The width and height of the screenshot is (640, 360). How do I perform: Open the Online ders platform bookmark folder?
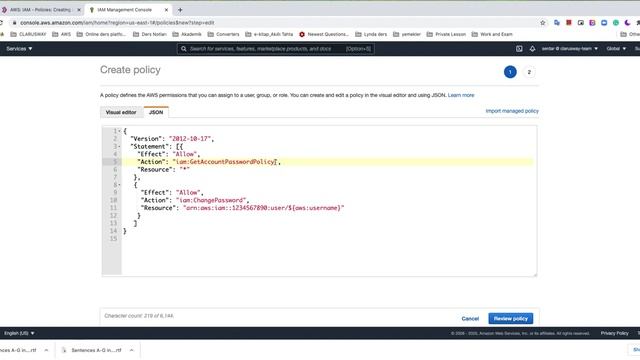pyautogui.click(x=102, y=34)
